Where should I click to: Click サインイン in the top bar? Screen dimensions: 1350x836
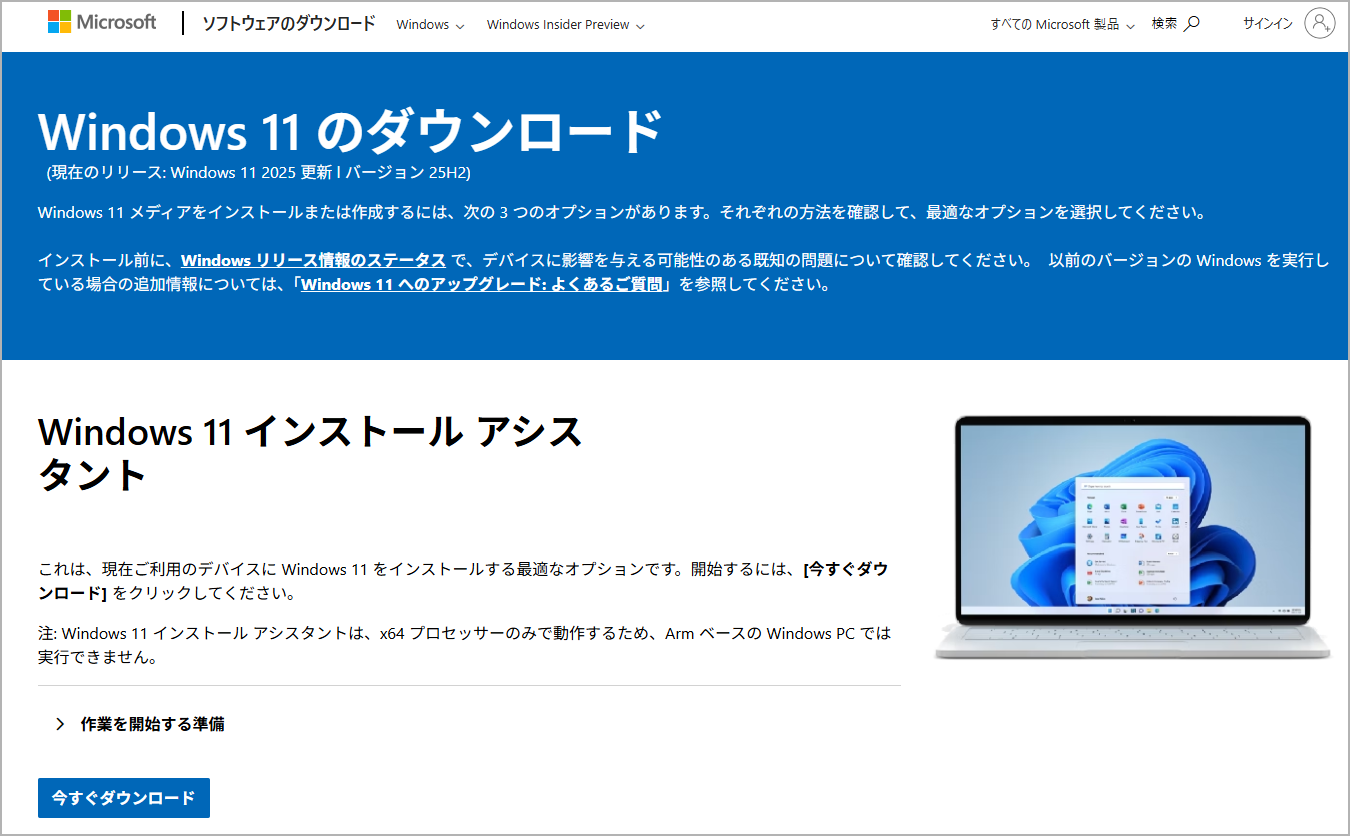click(1270, 22)
